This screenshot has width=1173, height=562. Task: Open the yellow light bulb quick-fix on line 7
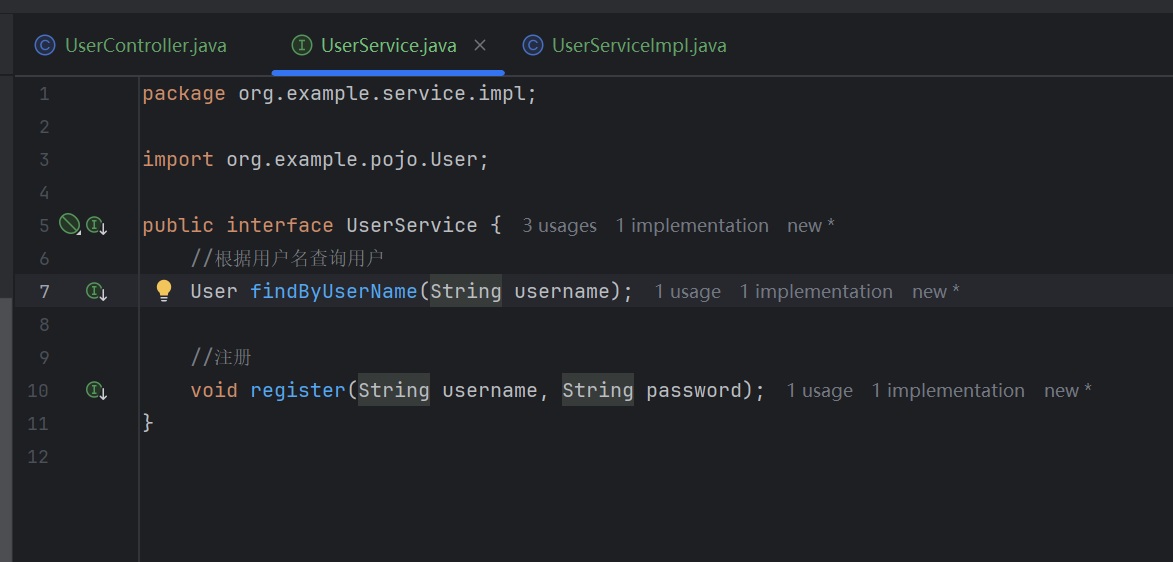coord(164,290)
